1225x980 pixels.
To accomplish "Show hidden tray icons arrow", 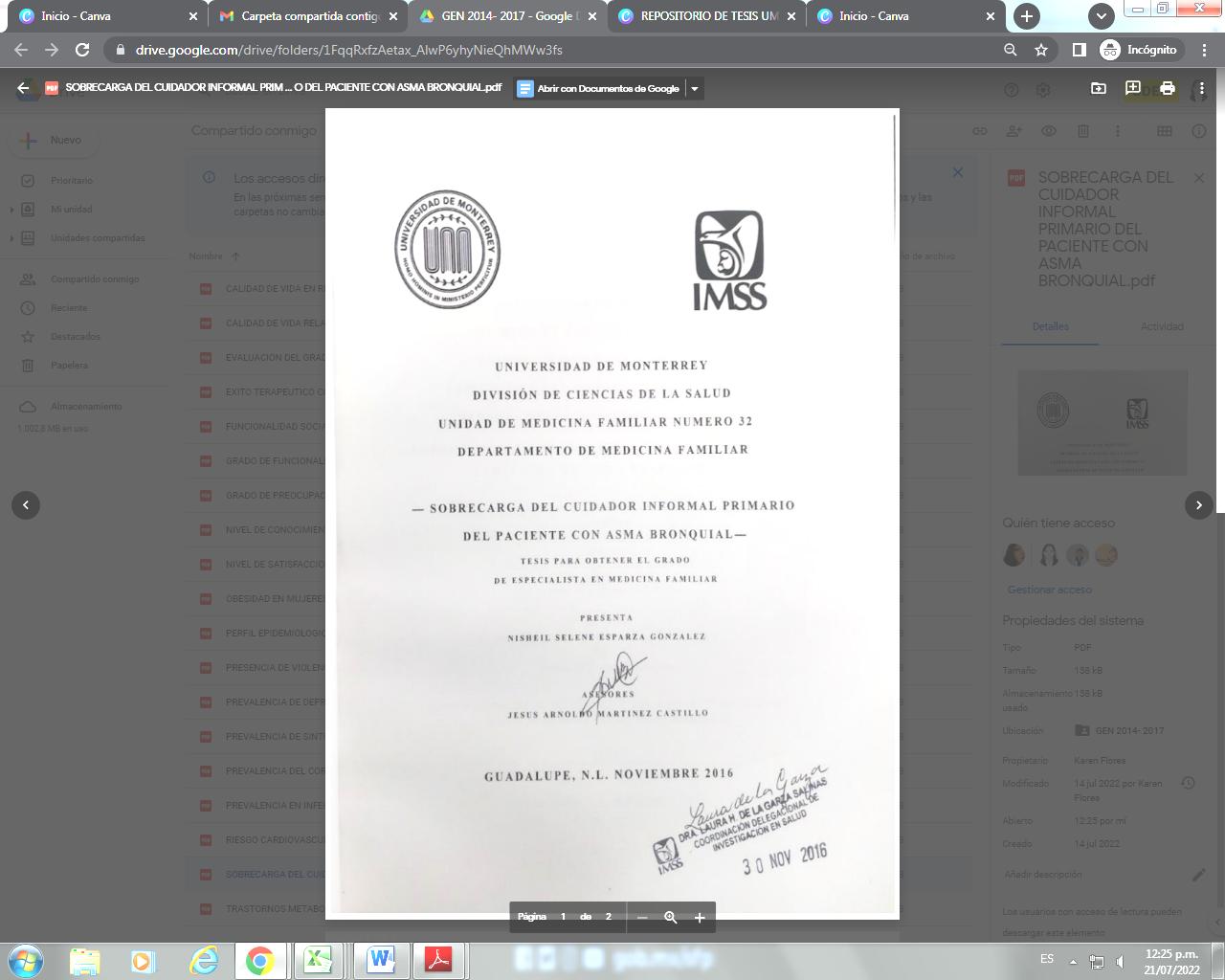I will (x=1073, y=961).
